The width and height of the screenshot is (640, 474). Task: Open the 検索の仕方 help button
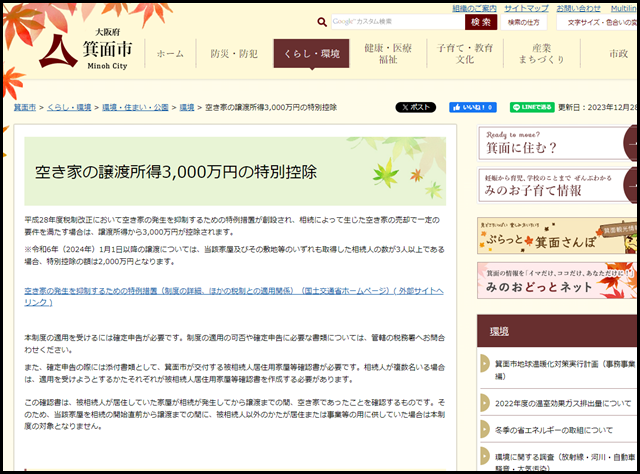click(524, 22)
